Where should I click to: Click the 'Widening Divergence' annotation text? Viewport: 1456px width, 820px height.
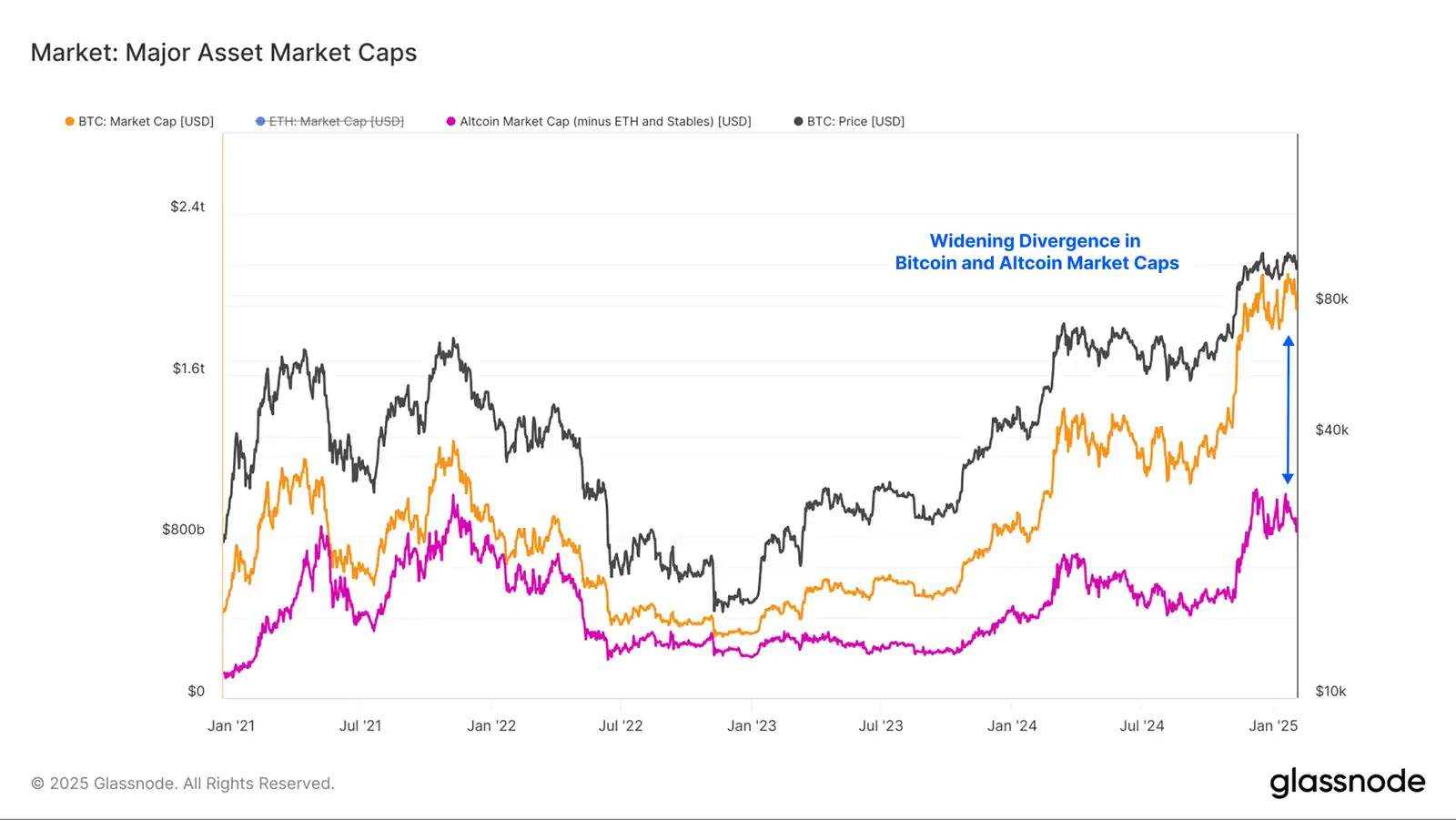tap(1036, 252)
